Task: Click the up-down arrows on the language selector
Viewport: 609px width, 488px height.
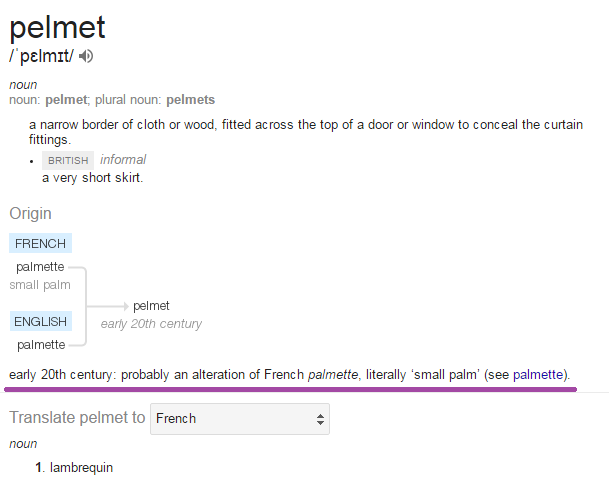Action: click(320, 419)
